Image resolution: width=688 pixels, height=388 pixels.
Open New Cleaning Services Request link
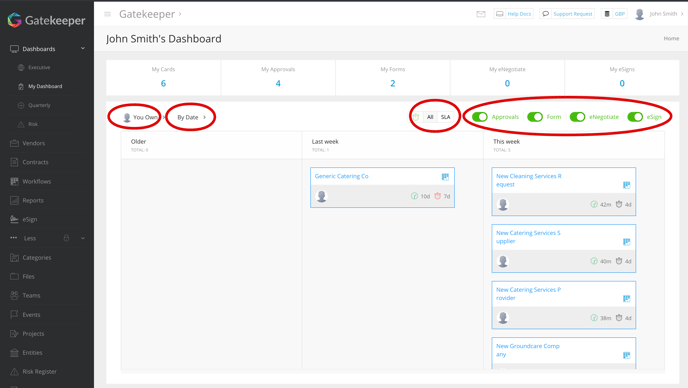point(529,180)
